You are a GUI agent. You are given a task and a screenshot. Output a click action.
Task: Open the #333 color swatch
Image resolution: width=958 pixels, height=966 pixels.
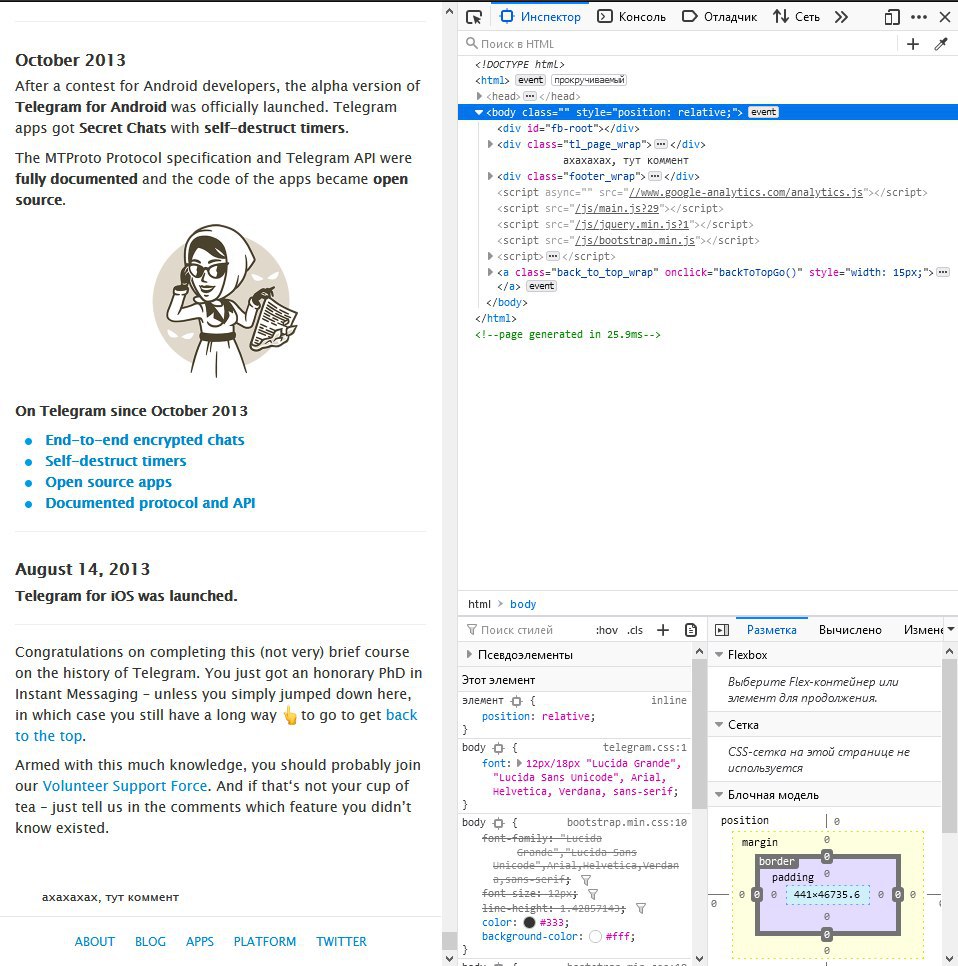(529, 922)
